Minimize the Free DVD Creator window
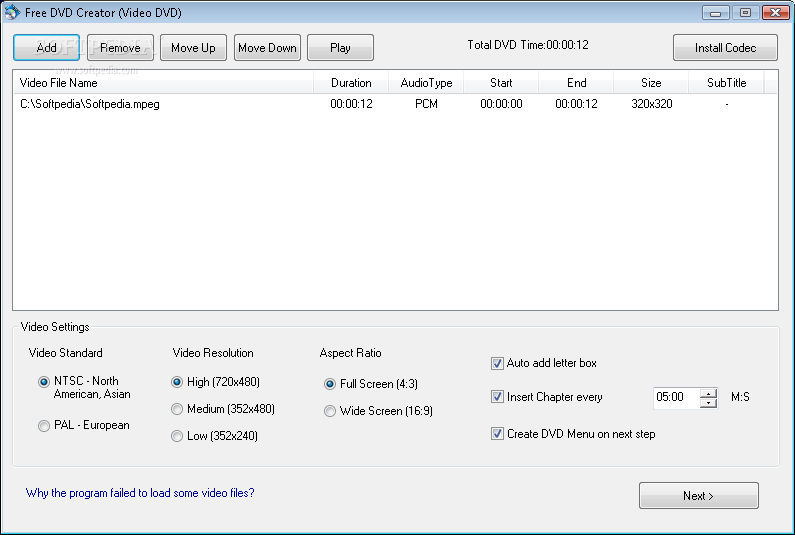Viewport: 795px width, 535px height. 715,13
